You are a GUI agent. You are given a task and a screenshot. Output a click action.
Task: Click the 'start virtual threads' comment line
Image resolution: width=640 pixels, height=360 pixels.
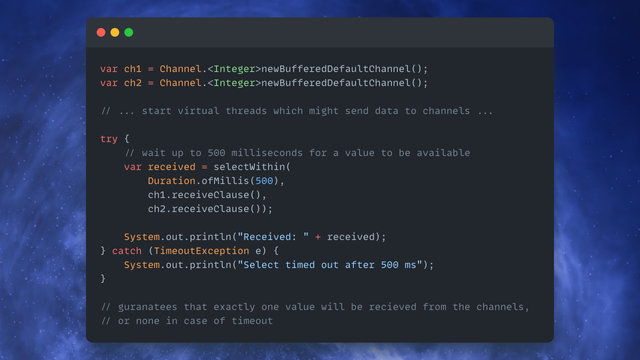click(297, 111)
